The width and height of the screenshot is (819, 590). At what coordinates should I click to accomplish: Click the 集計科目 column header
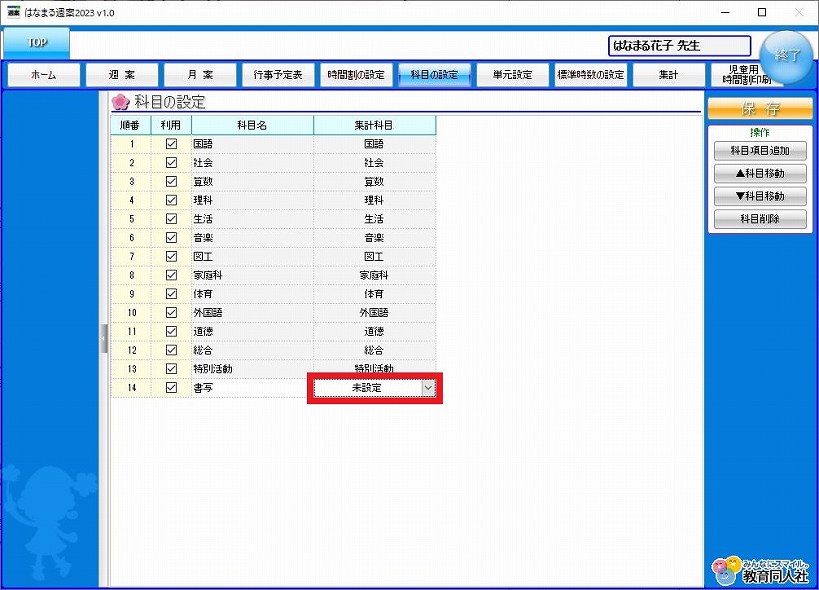pyautogui.click(x=375, y=125)
